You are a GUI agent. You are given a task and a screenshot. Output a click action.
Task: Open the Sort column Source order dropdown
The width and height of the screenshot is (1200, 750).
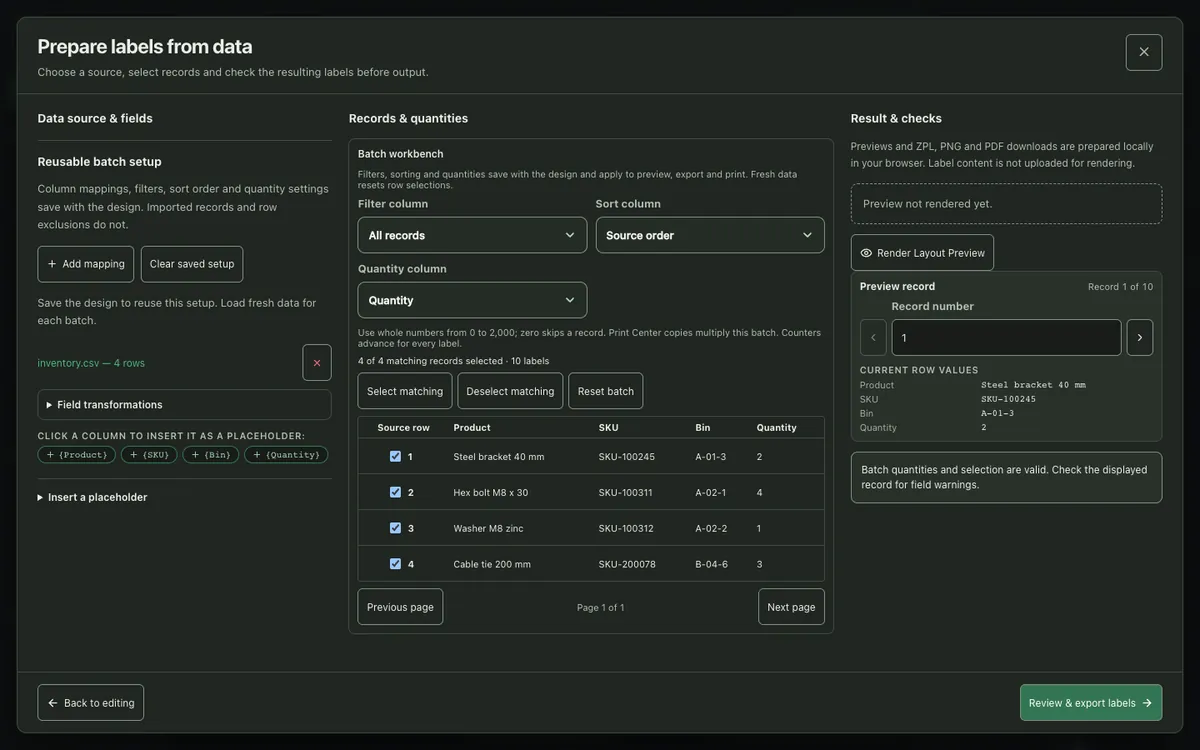coord(710,235)
